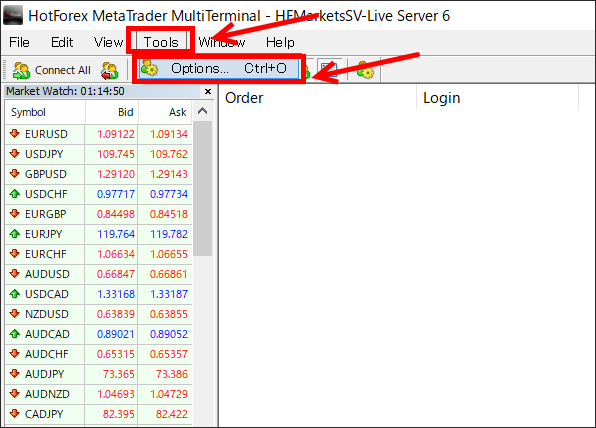Click the Market Watch scroll-up arrow
This screenshot has height=428, width=596.
[203, 111]
